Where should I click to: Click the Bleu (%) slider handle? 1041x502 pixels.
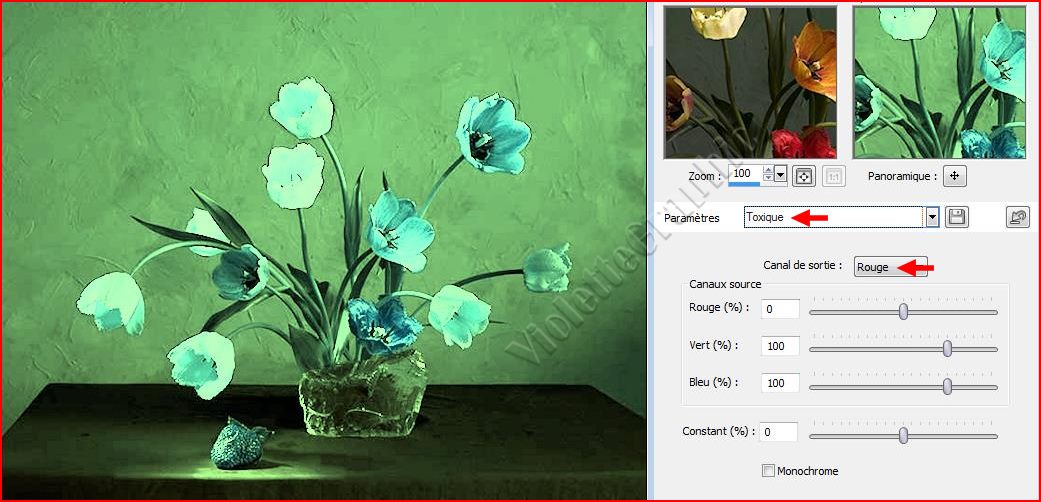tap(947, 386)
